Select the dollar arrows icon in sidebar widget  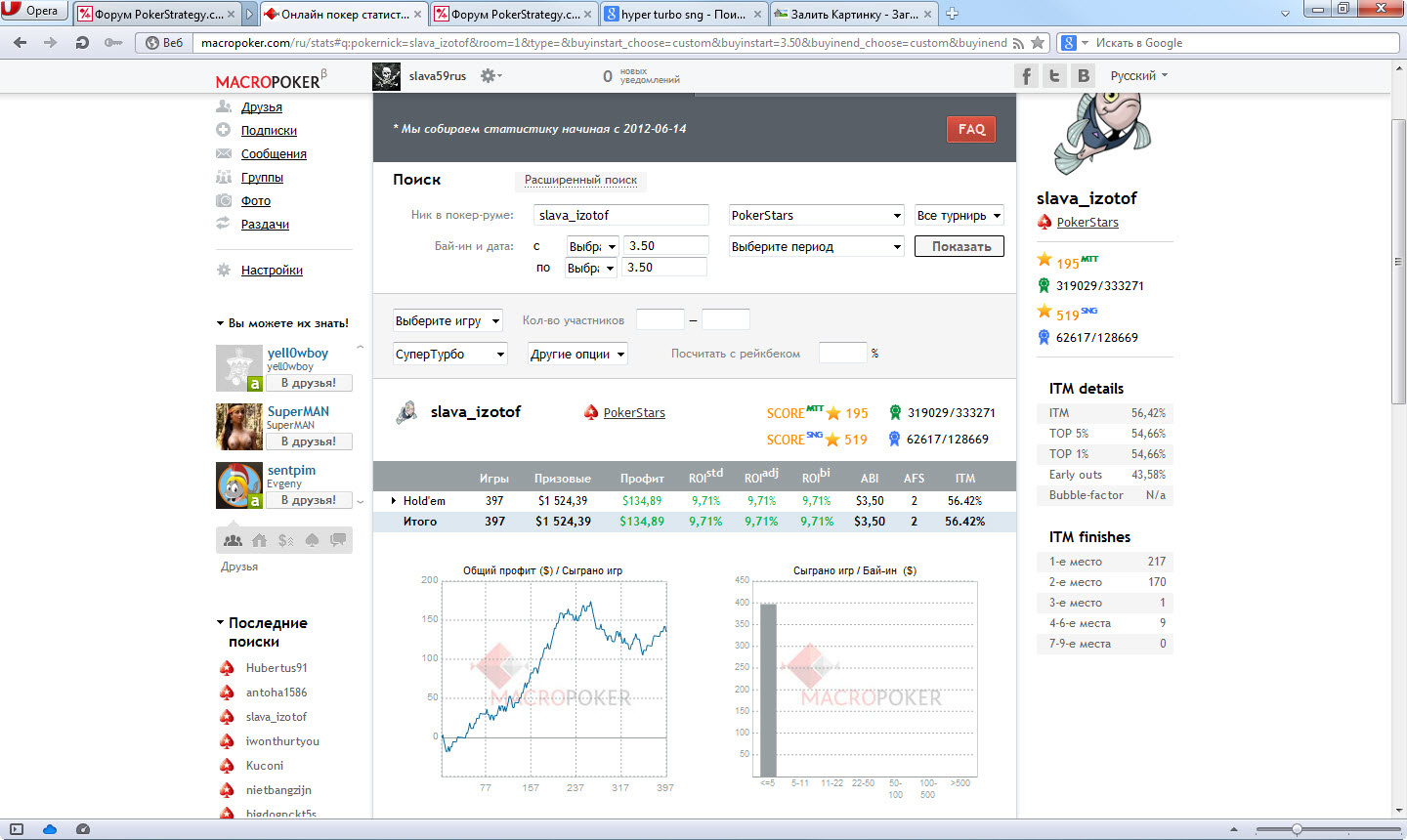click(286, 539)
